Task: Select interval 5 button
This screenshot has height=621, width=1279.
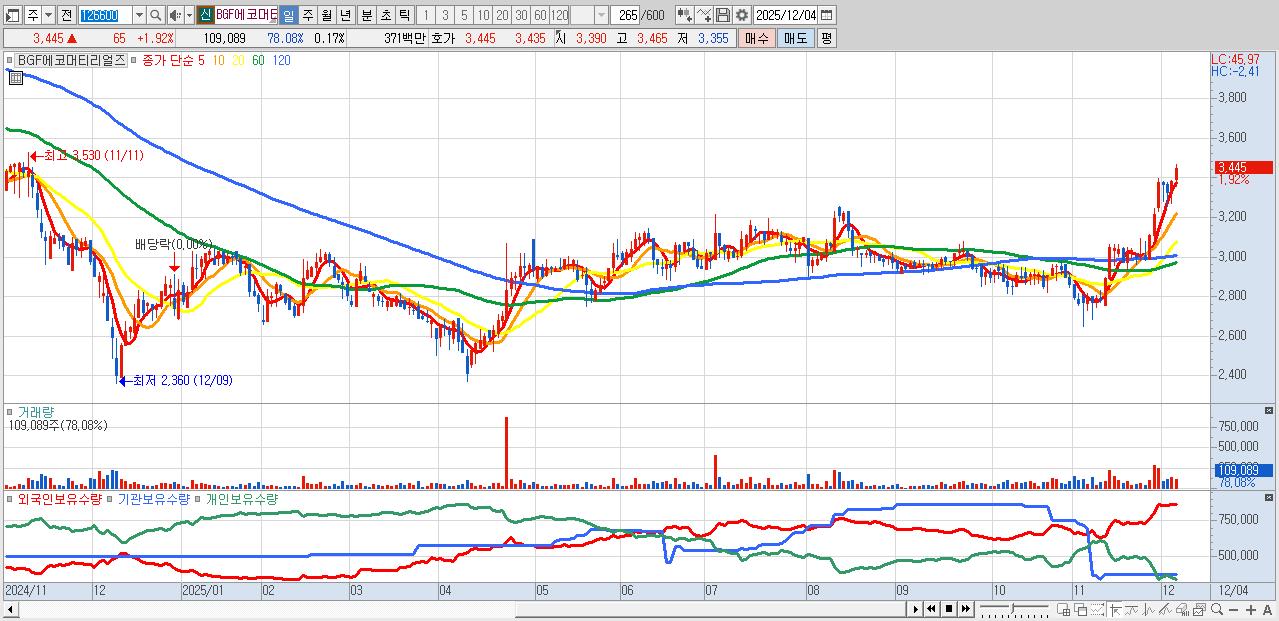Action: pos(464,15)
